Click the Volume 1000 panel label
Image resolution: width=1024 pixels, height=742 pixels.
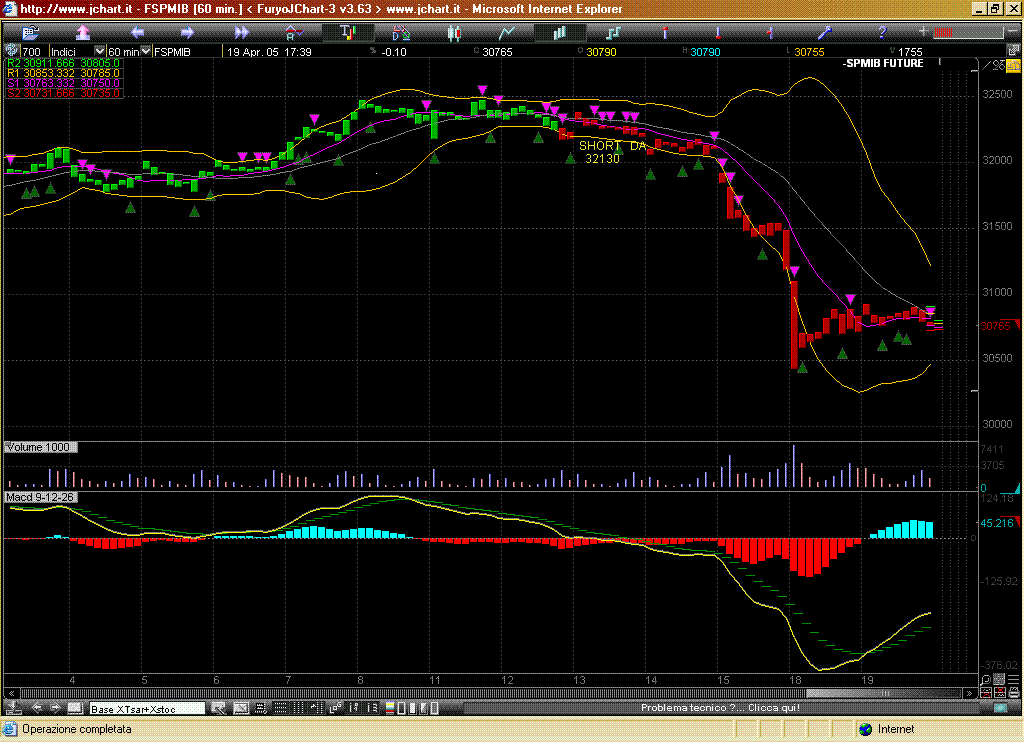pyautogui.click(x=39, y=447)
